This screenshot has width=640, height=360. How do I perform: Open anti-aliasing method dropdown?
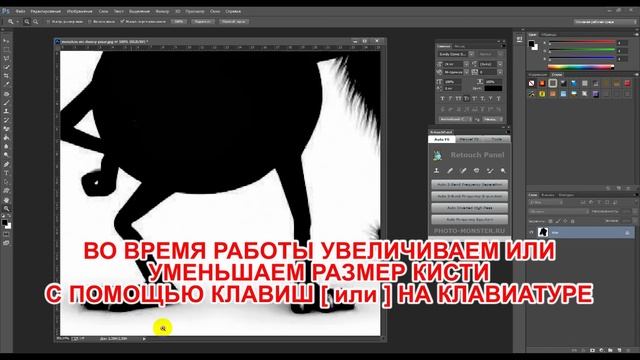(493, 119)
